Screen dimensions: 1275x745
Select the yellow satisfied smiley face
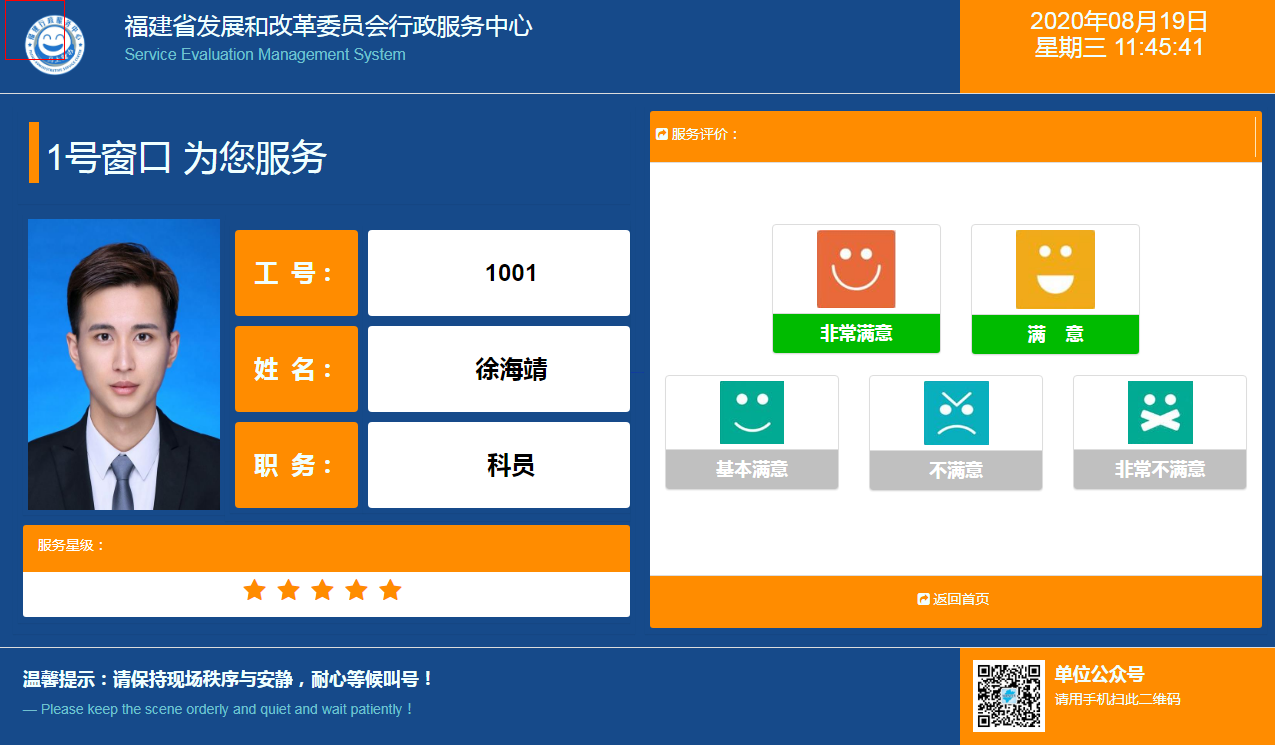click(1054, 268)
